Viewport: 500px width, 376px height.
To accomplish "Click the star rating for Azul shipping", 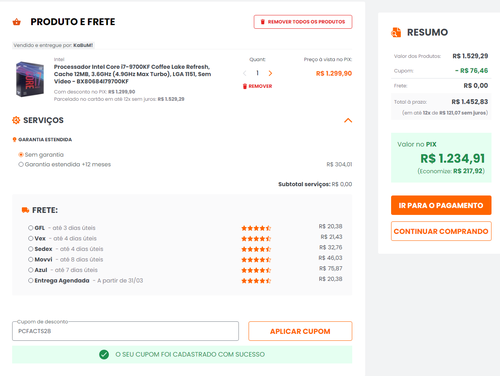I will 256,270.
